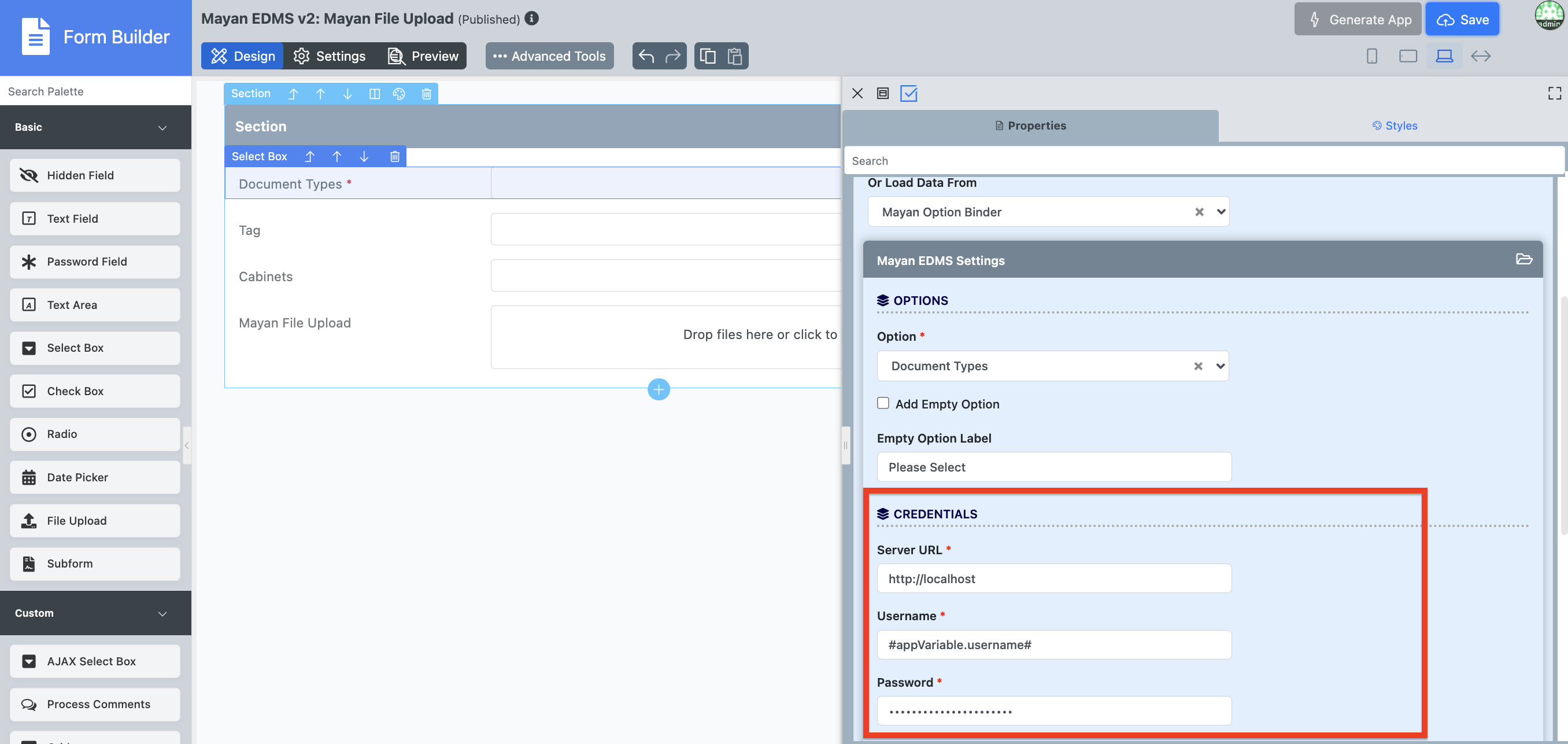The height and width of the screenshot is (744, 1568).
Task: Click the copy element icon
Action: (x=707, y=56)
